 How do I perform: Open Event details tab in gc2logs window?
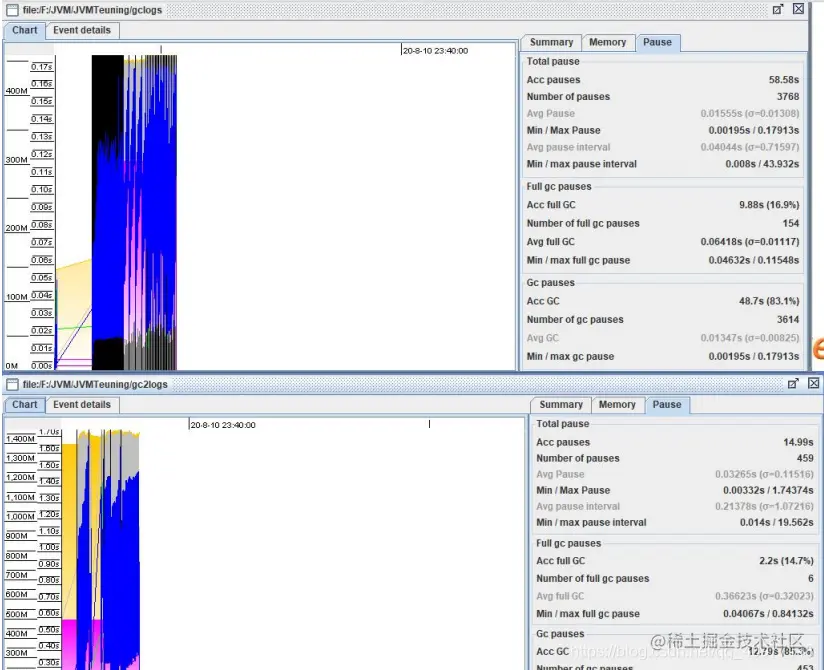pyautogui.click(x=82, y=405)
